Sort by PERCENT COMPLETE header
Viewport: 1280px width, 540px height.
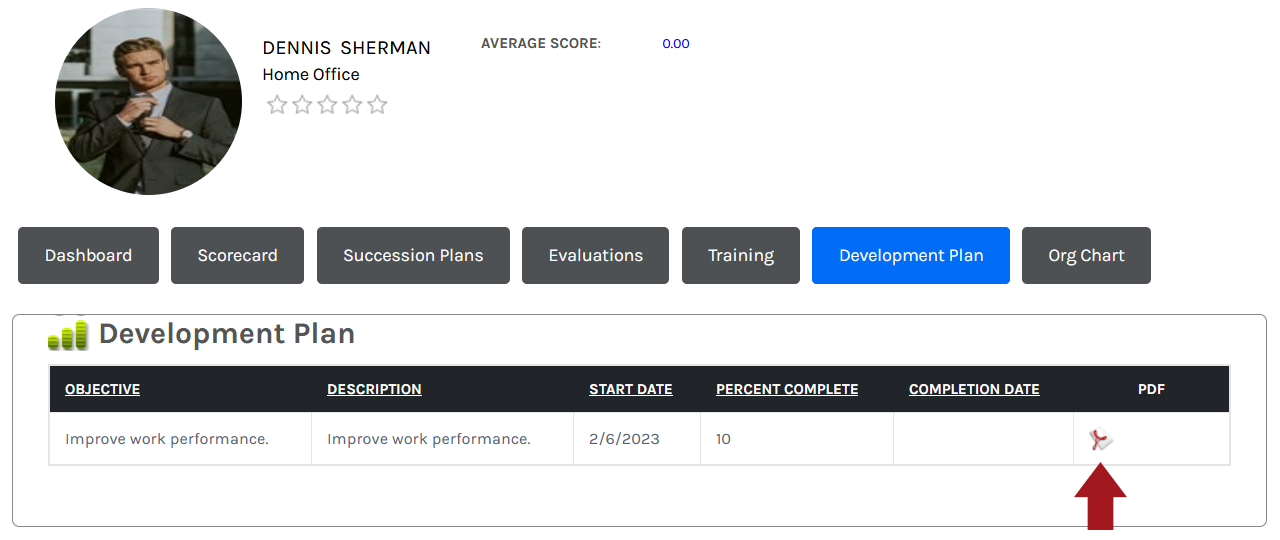click(x=787, y=389)
